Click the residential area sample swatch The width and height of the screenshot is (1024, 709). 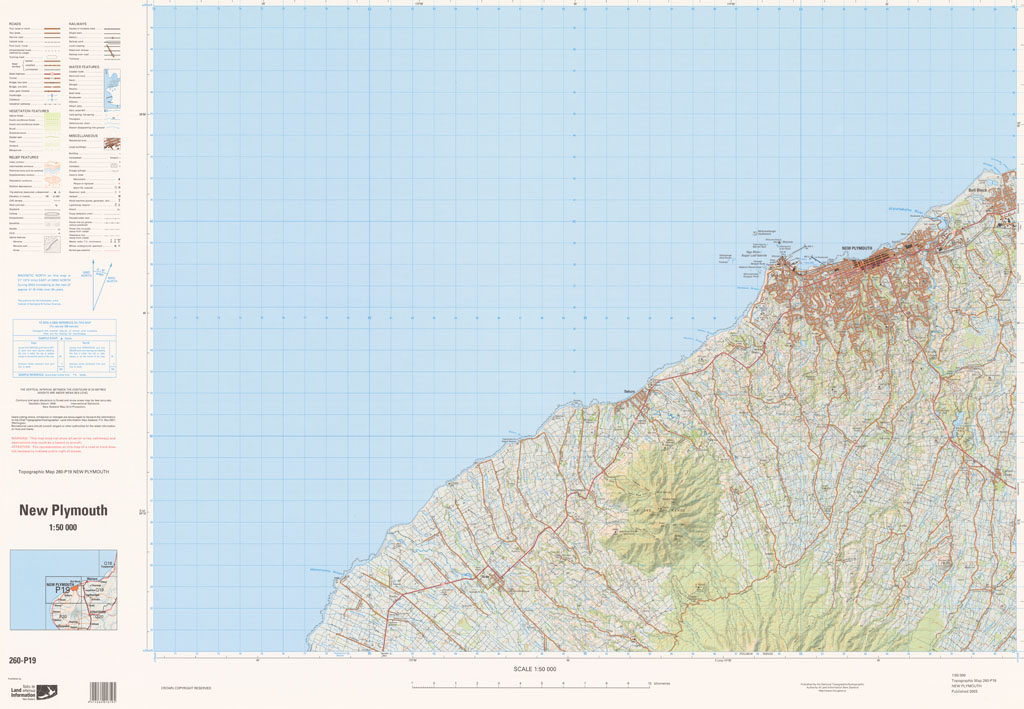[x=111, y=143]
